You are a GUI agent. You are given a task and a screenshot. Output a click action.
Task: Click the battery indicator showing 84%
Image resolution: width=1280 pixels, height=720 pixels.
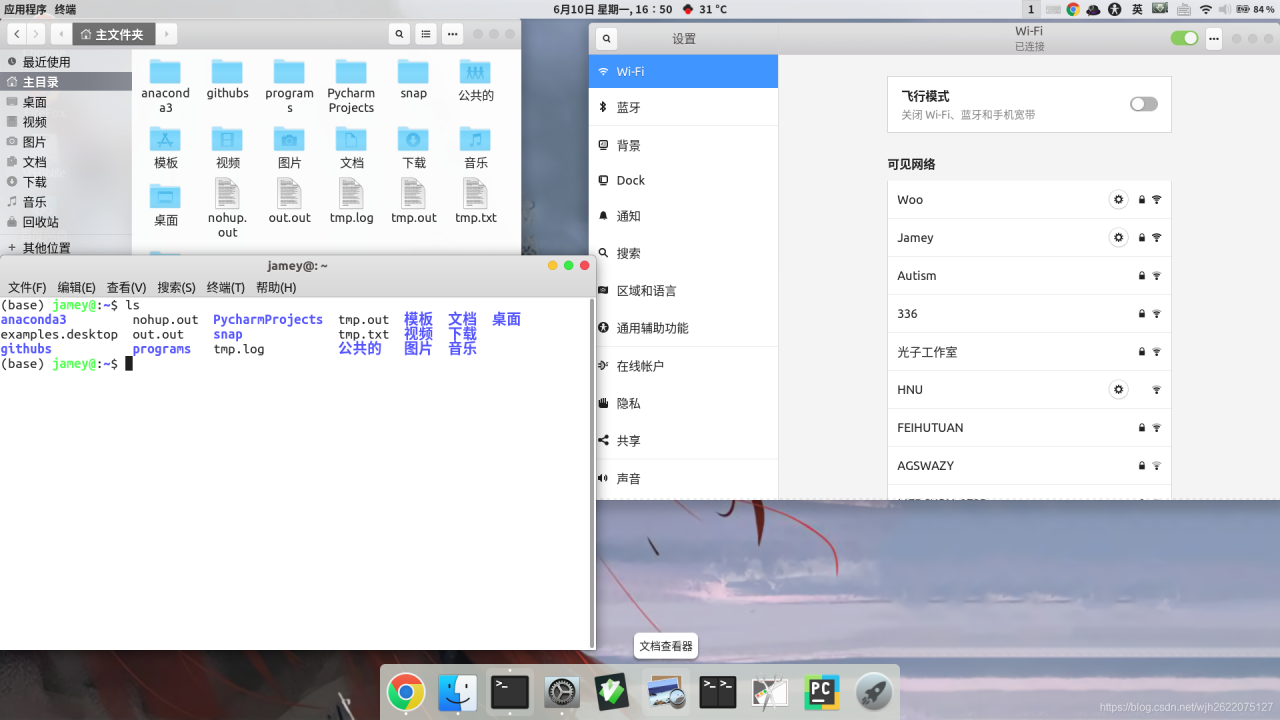pyautogui.click(x=1256, y=9)
